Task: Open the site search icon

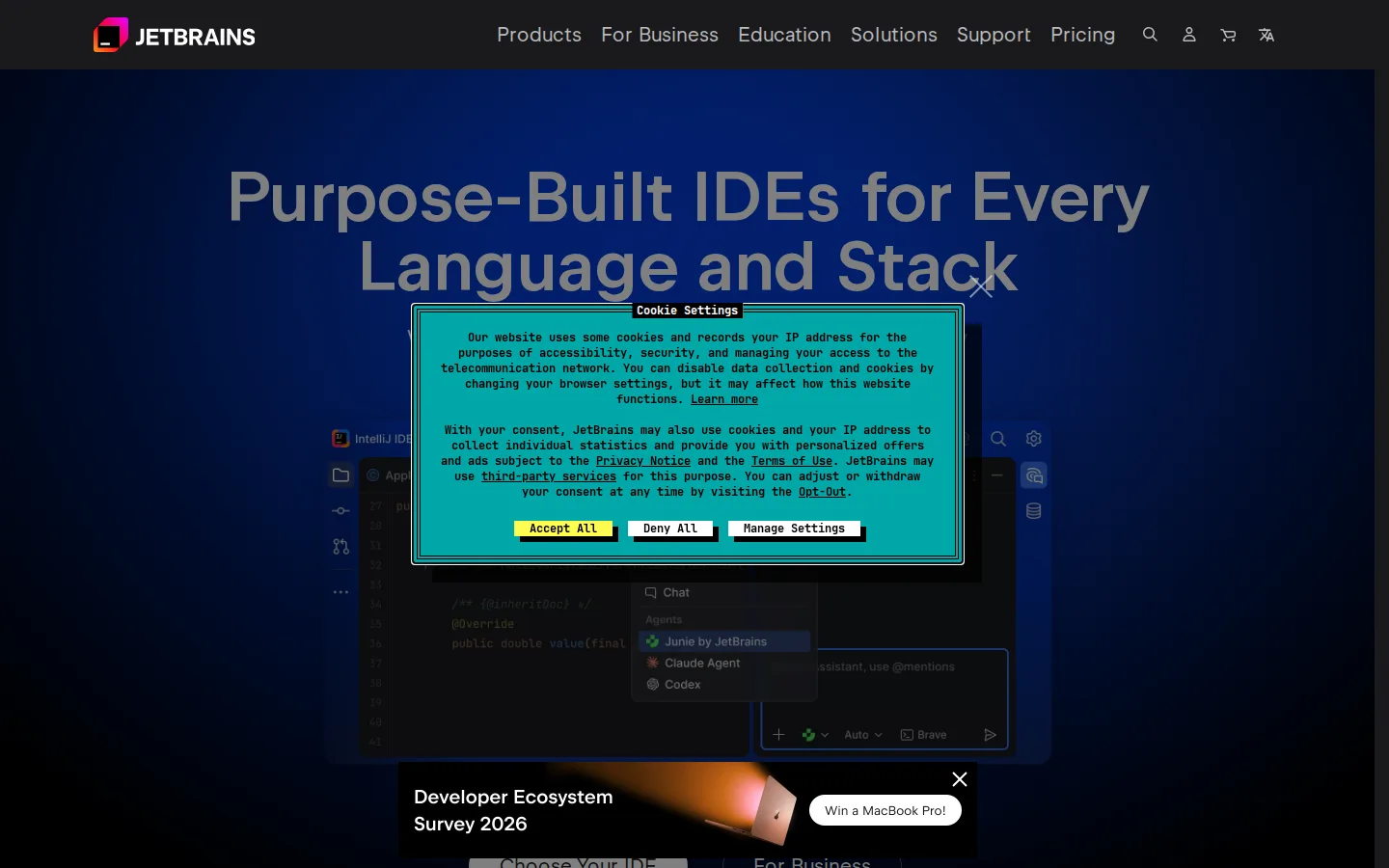Action: coord(1150,35)
